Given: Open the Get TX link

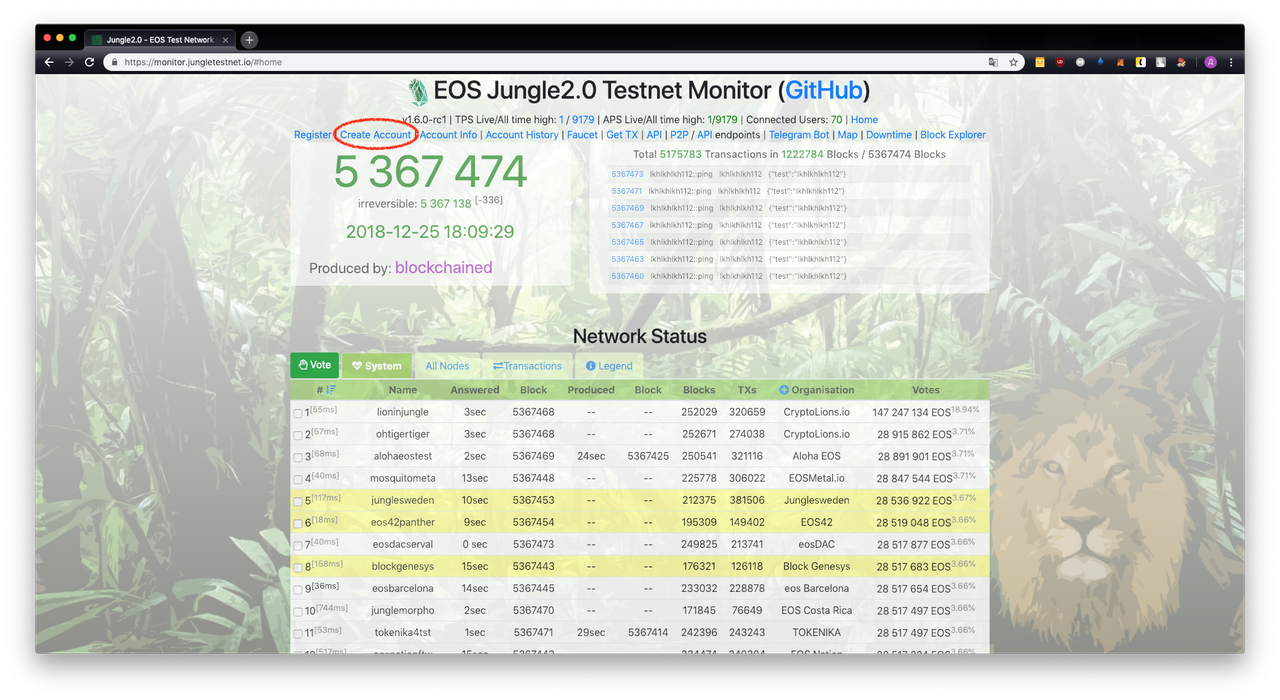Looking at the screenshot, I should [622, 135].
